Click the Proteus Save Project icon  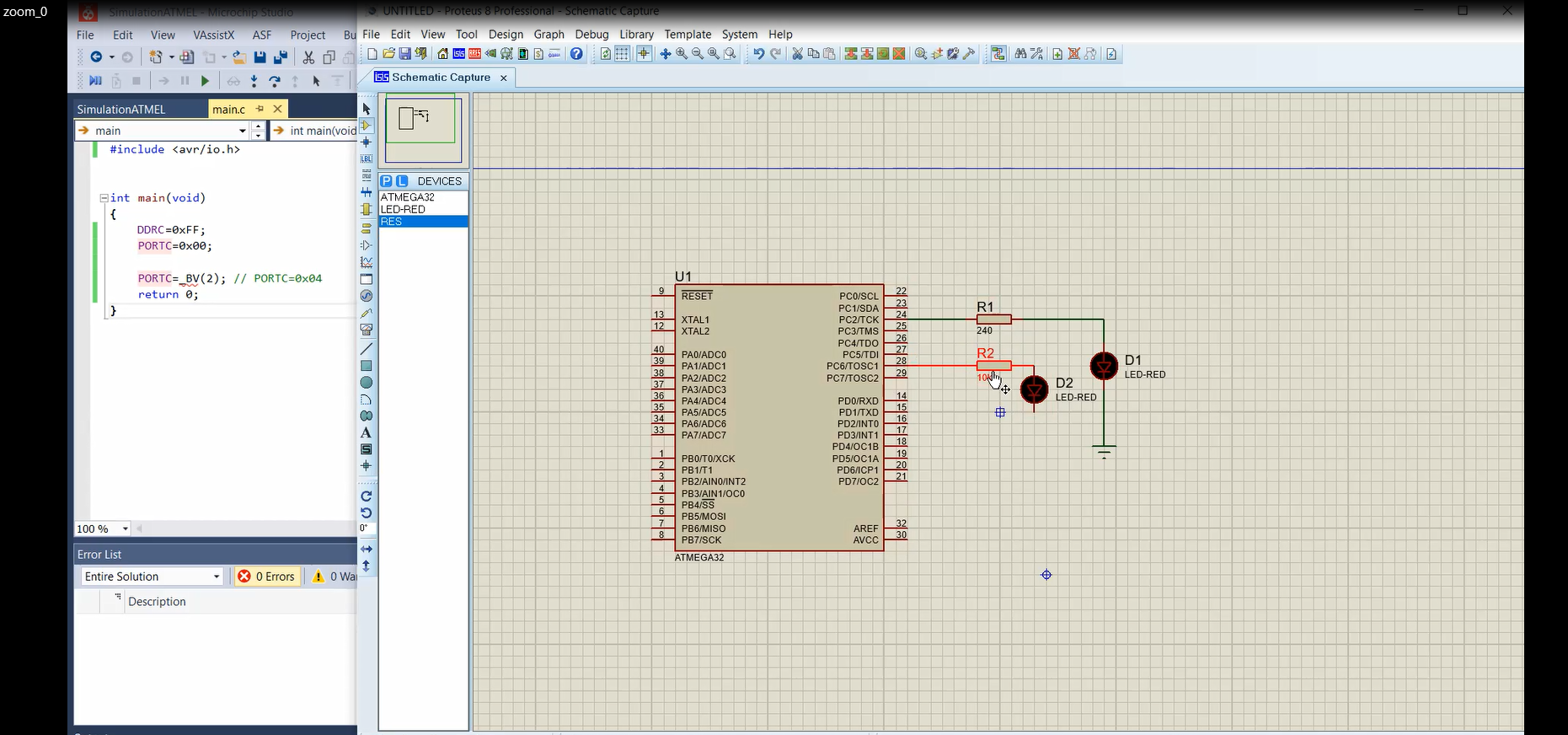404,54
